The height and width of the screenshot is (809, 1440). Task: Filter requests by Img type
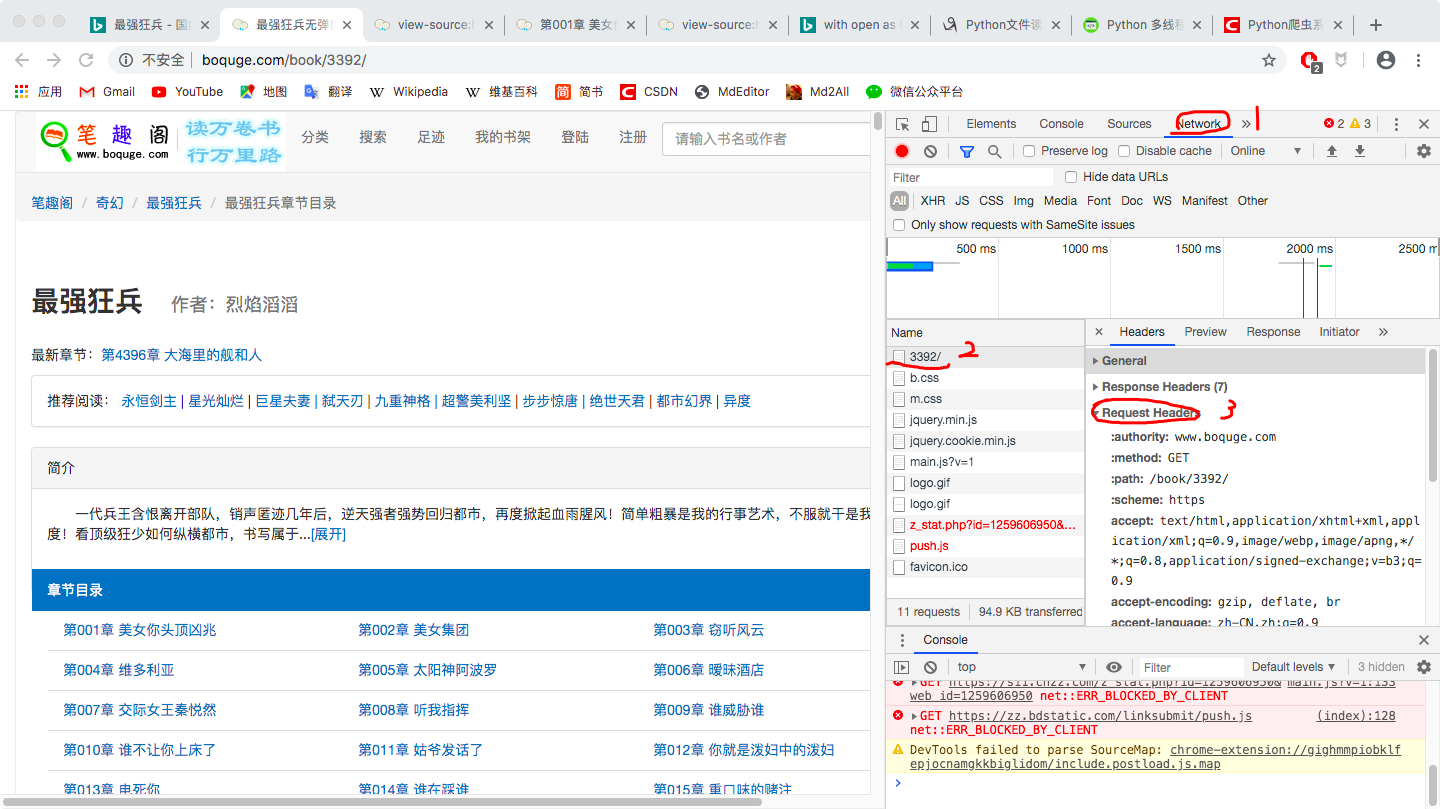click(x=1023, y=201)
